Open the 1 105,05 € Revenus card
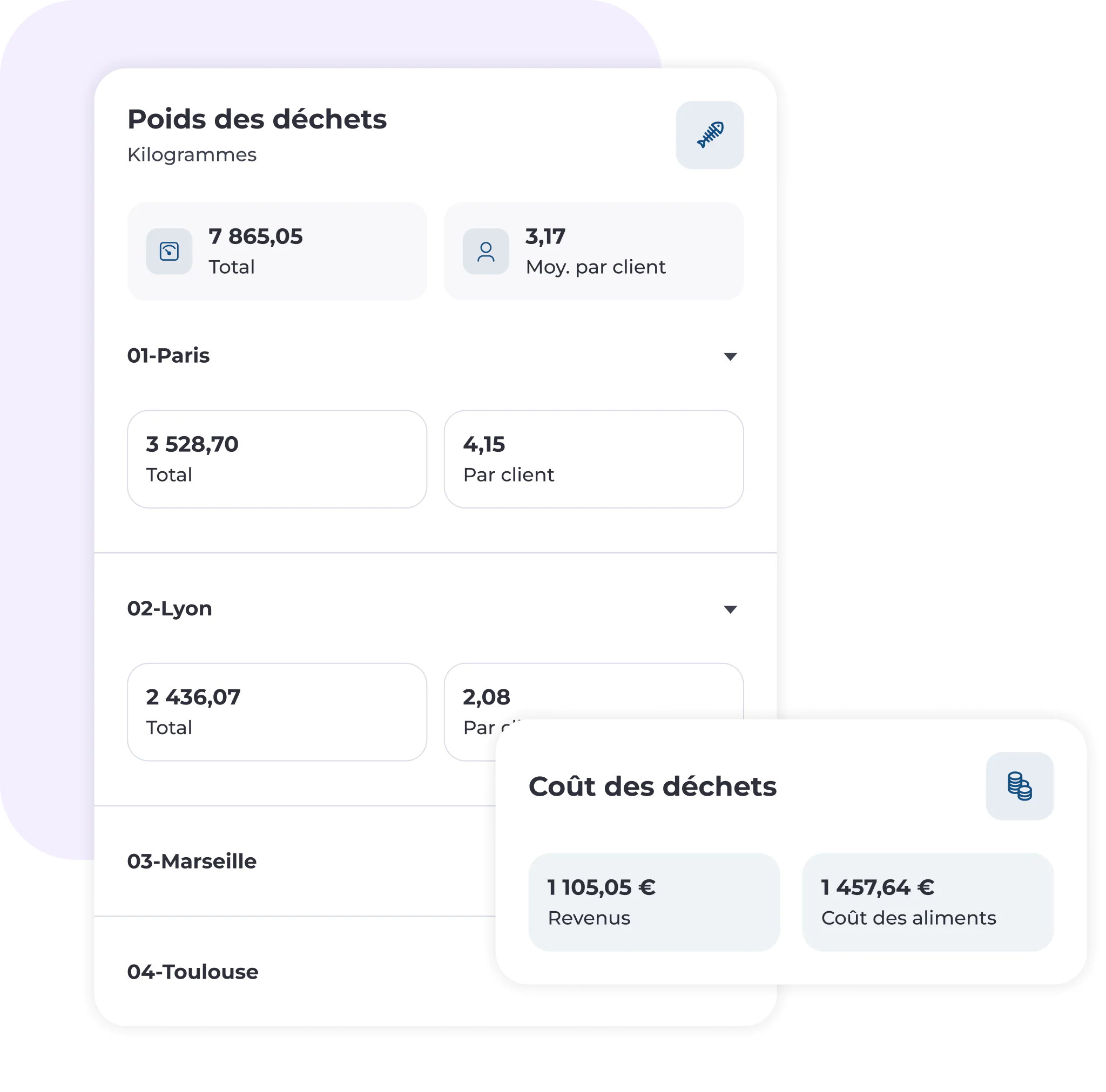Screen dimensions: 1106x1092 654,902
